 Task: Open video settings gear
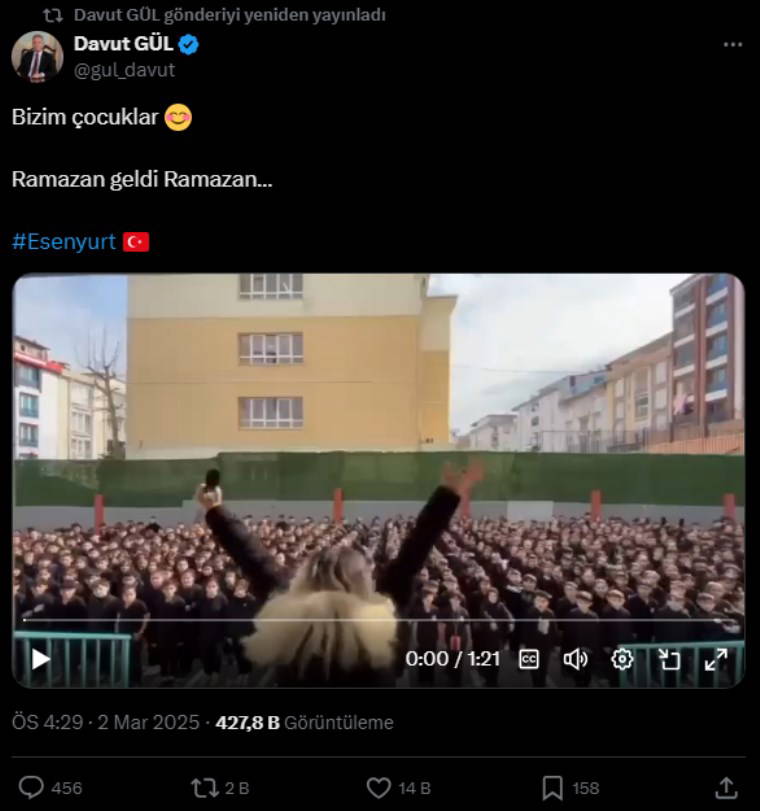622,659
